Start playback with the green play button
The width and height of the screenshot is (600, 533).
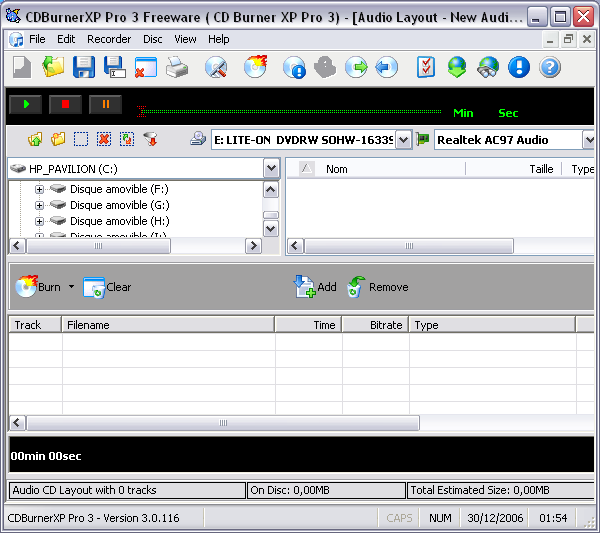point(26,104)
